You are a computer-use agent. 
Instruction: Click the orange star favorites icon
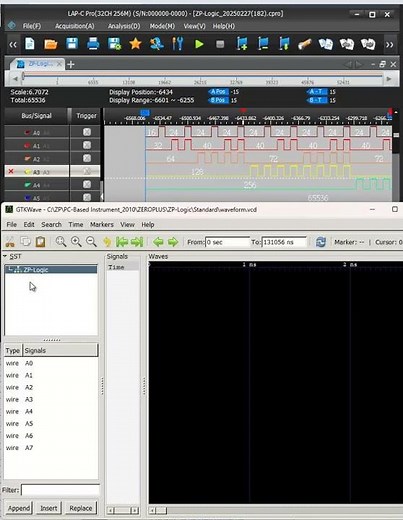pos(135,44)
